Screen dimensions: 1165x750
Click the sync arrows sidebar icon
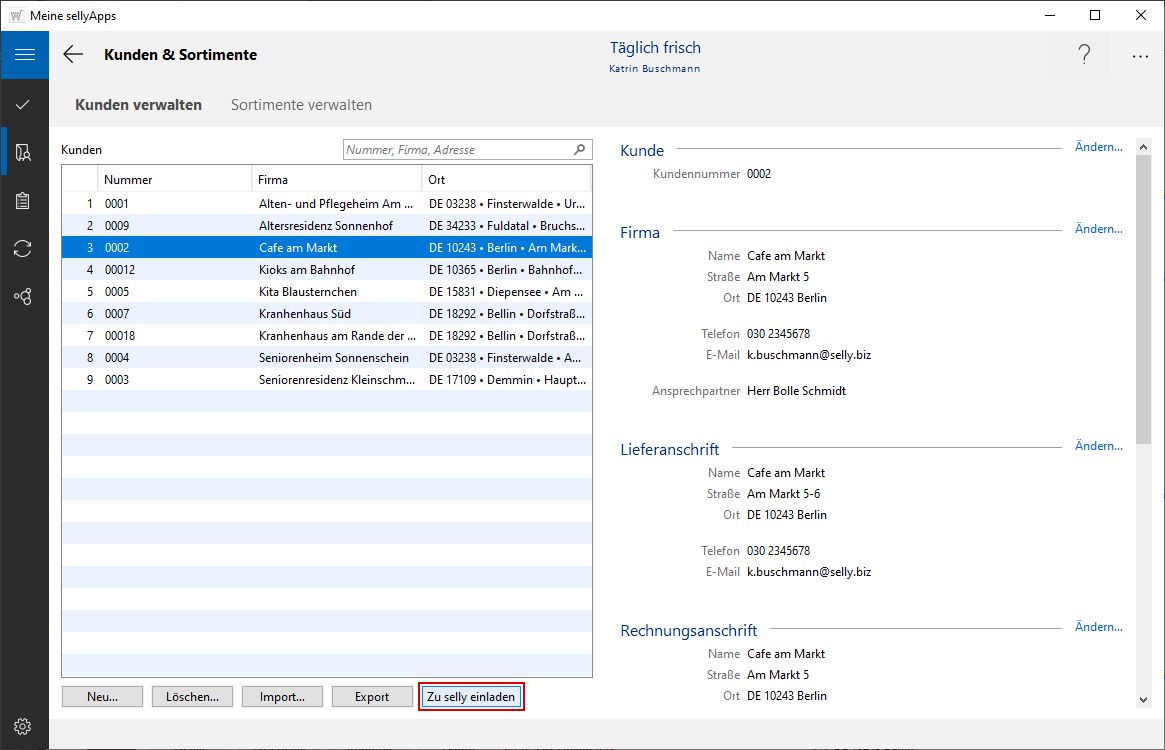(23, 249)
